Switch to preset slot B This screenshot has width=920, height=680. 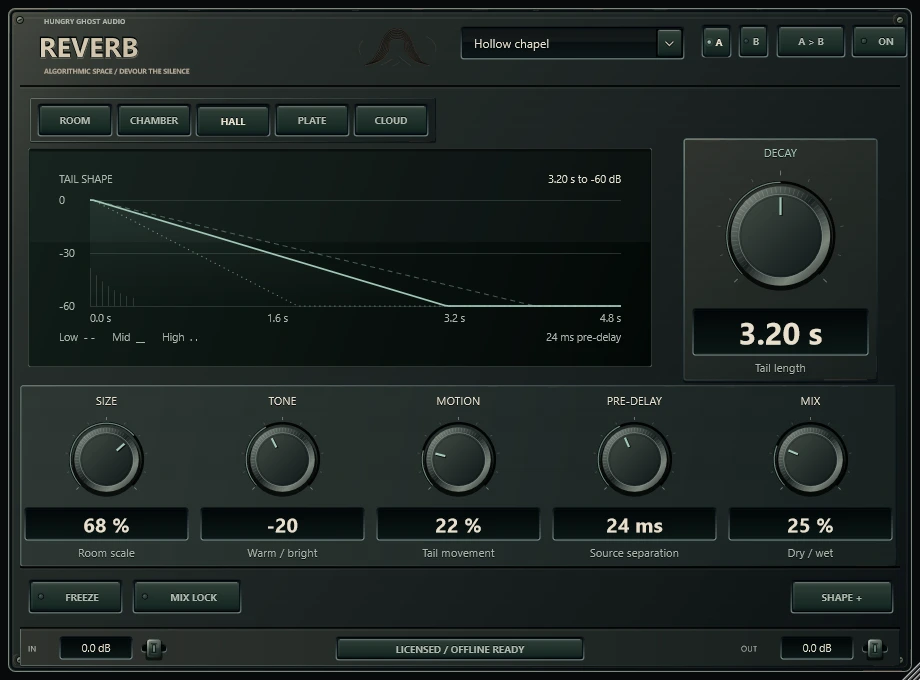(x=753, y=42)
